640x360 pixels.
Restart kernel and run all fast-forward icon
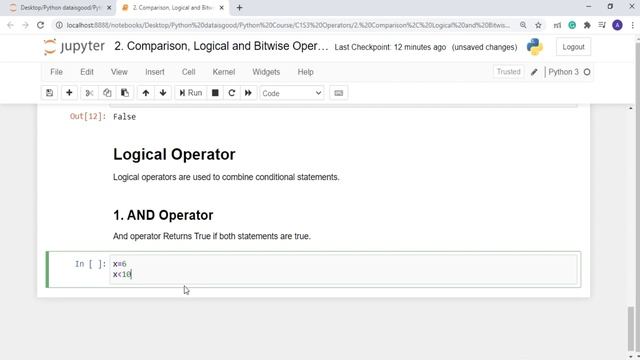(x=248, y=93)
